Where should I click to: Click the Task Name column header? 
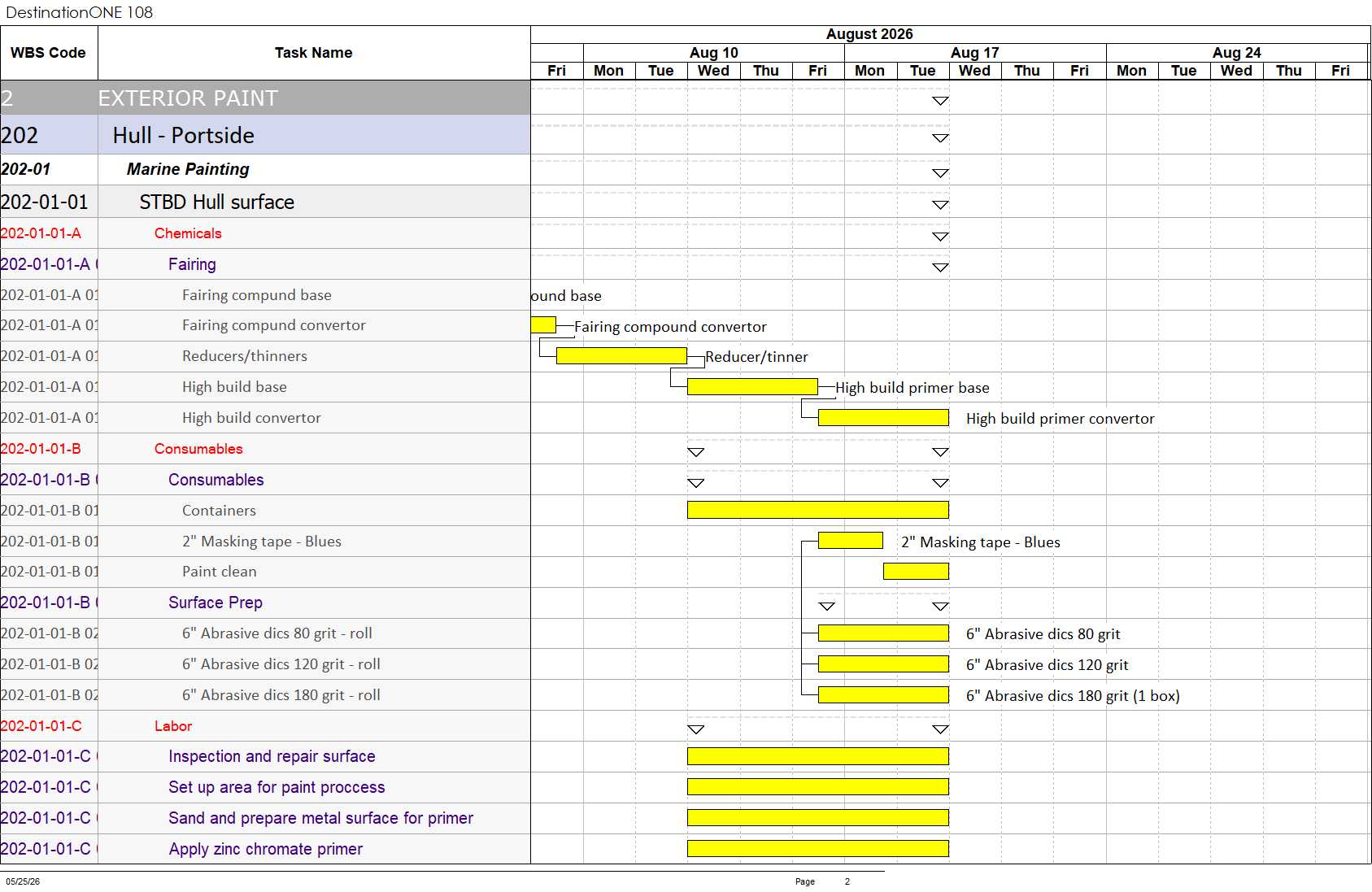pyautogui.click(x=314, y=53)
